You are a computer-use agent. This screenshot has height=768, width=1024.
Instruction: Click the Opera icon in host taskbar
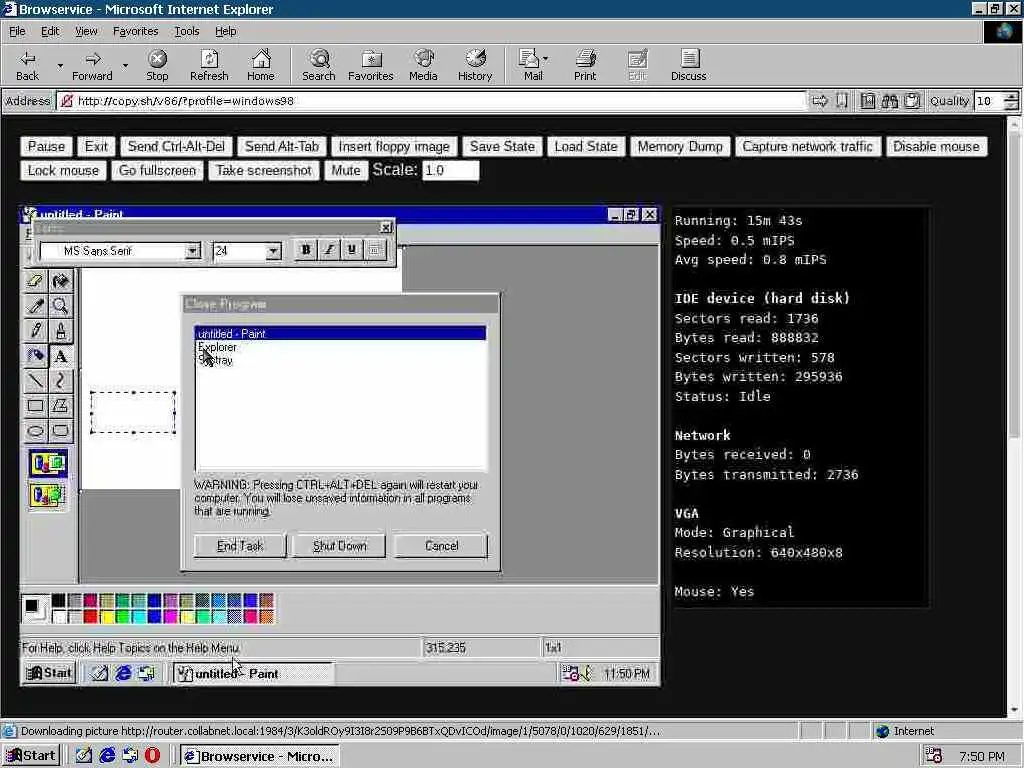152,756
